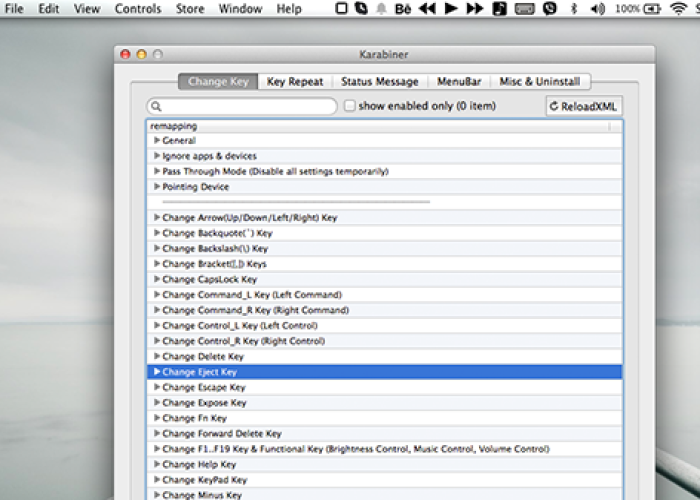Screen dimensions: 700x500
Task: Click the ReloadXML button
Action: coord(583,106)
